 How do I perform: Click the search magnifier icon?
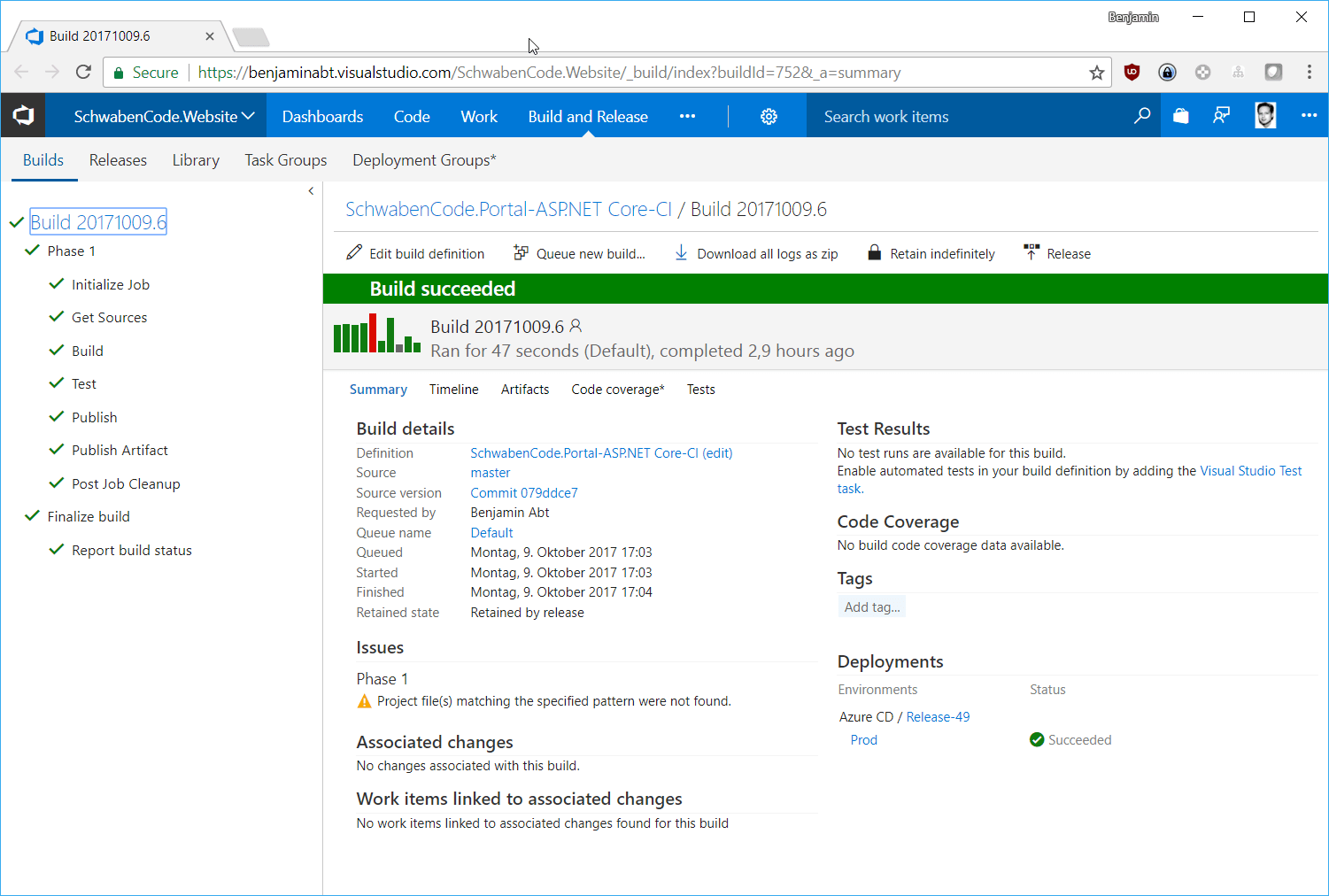[x=1142, y=116]
